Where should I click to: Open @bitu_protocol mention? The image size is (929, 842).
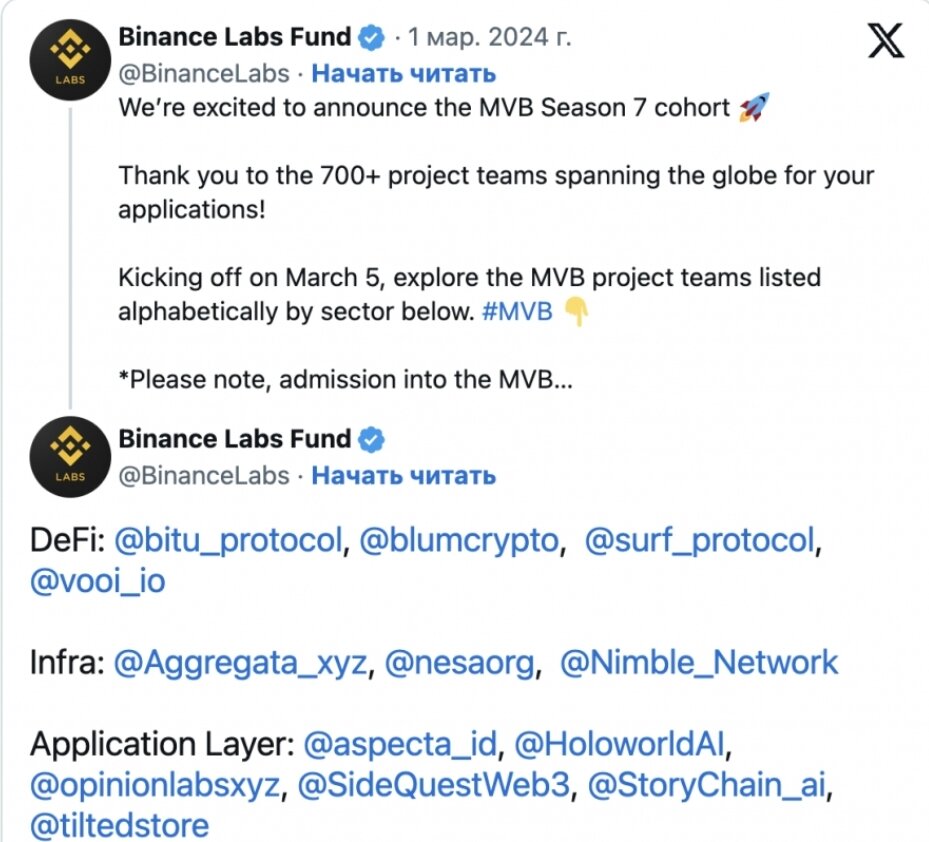[x=228, y=541]
